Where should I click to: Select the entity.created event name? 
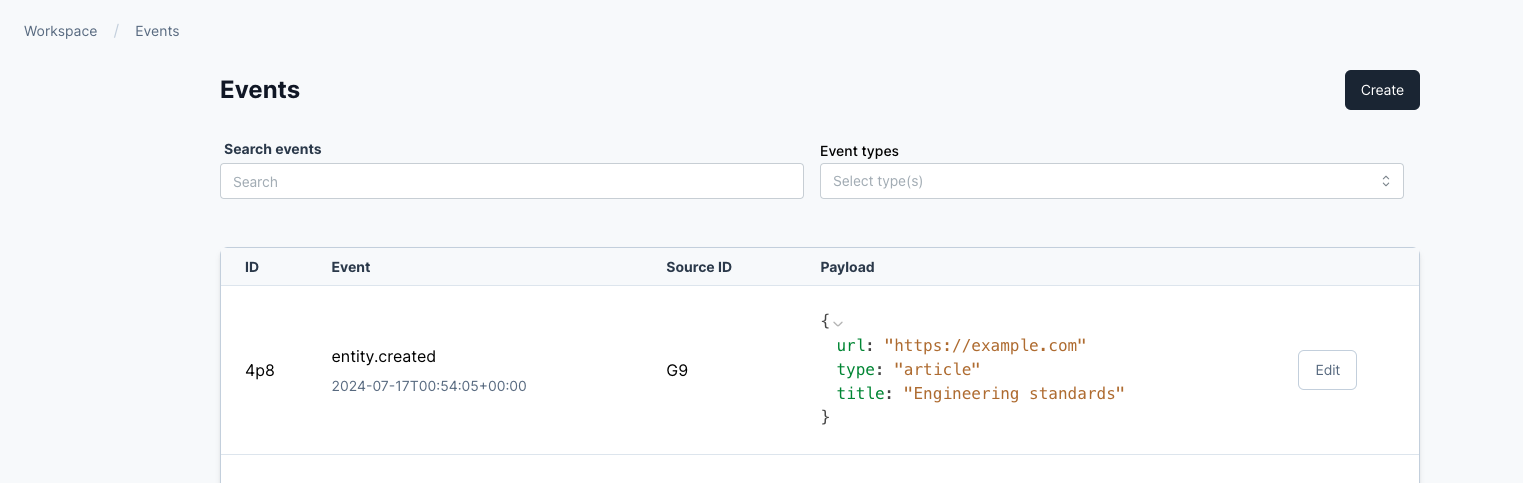click(x=383, y=356)
